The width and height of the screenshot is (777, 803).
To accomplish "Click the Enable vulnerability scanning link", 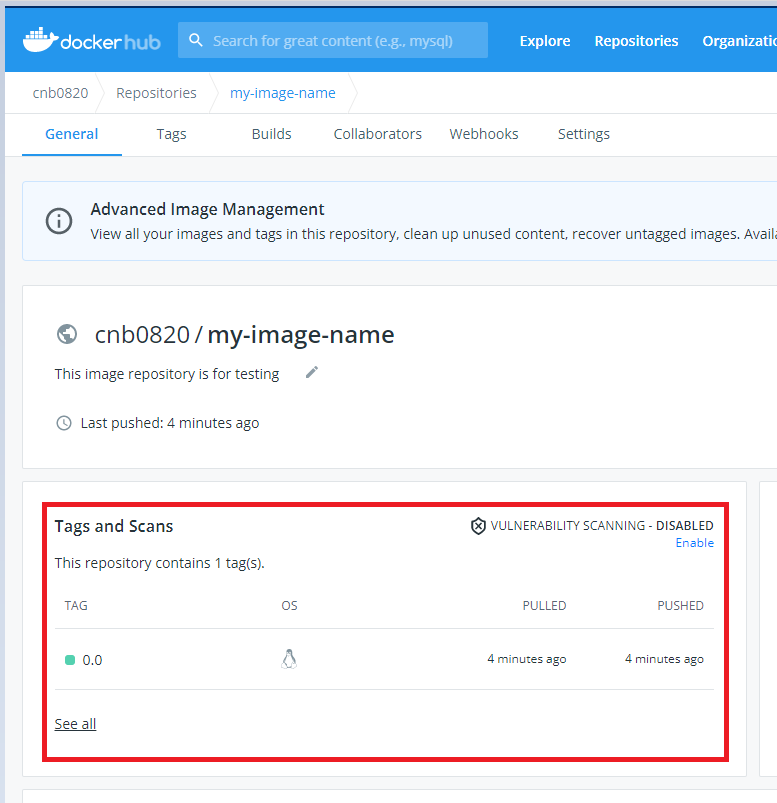I will [x=695, y=543].
